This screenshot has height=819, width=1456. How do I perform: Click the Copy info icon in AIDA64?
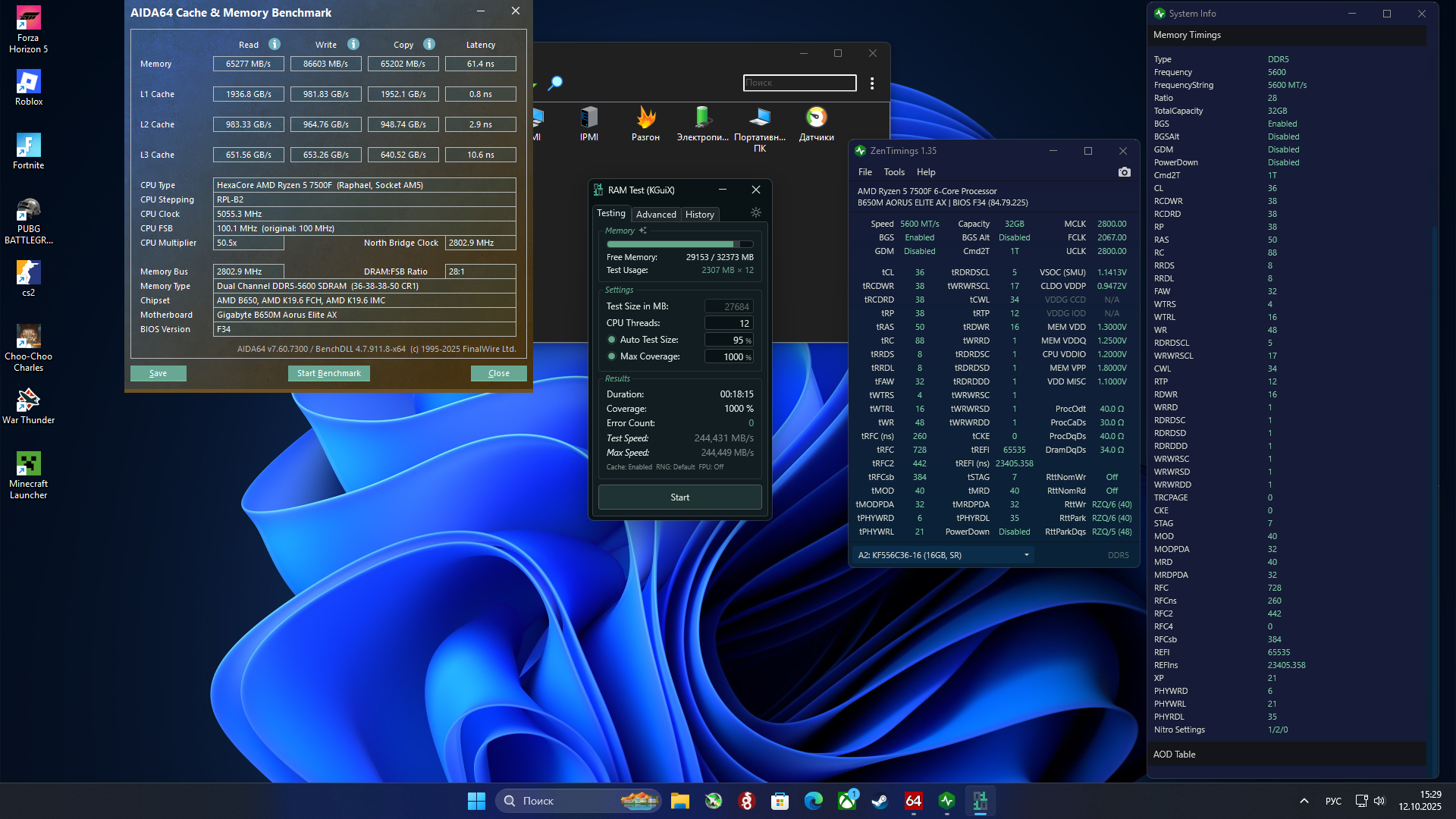coord(429,44)
